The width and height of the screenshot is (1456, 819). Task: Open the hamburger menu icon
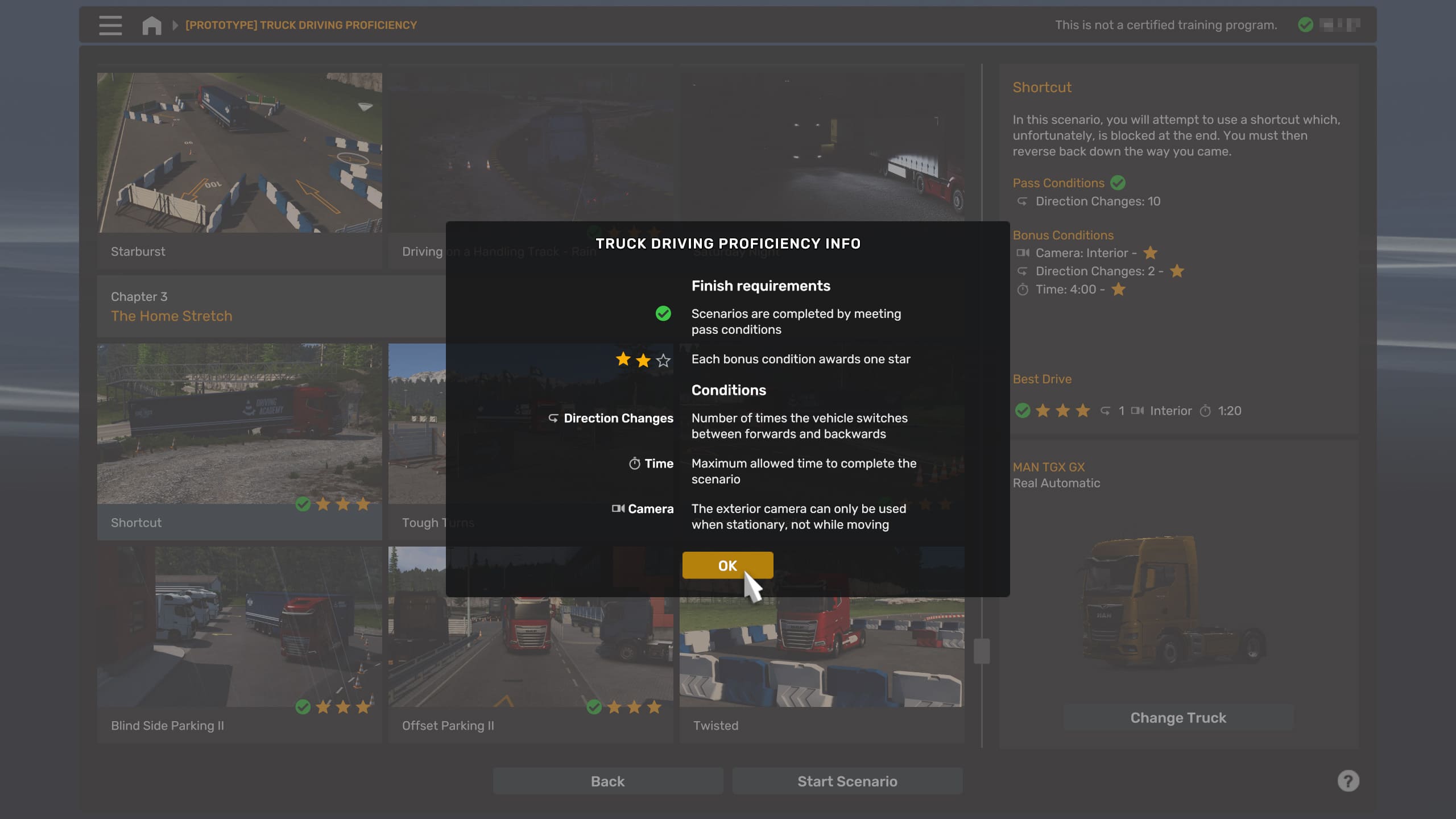110,25
